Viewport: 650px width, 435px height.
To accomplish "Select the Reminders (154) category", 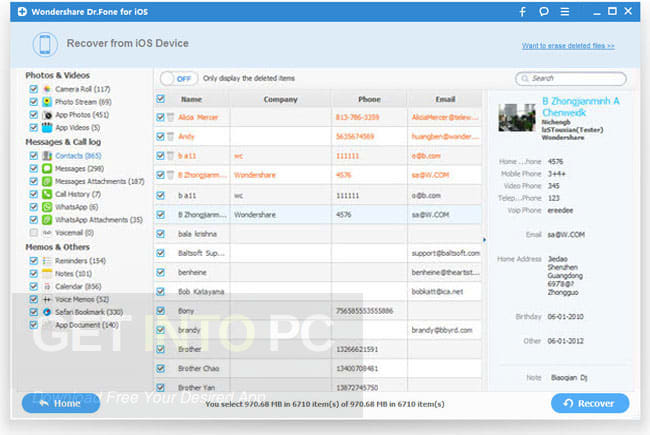I will pos(80,260).
